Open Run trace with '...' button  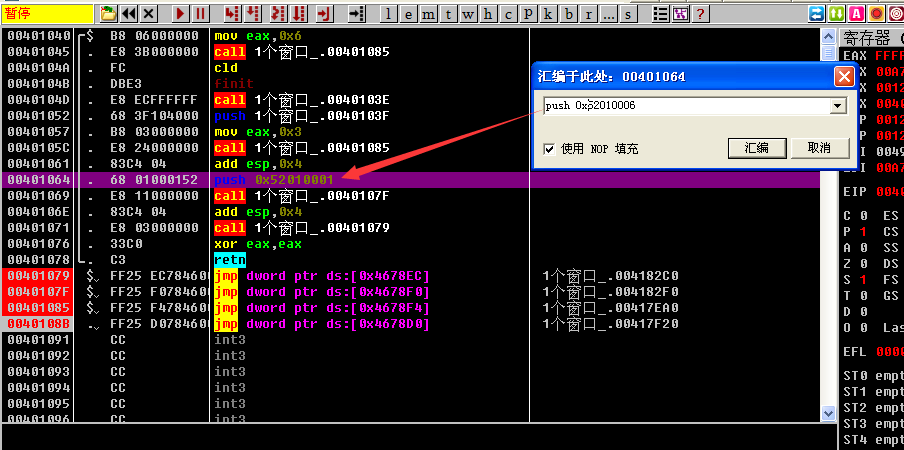pyautogui.click(x=608, y=13)
